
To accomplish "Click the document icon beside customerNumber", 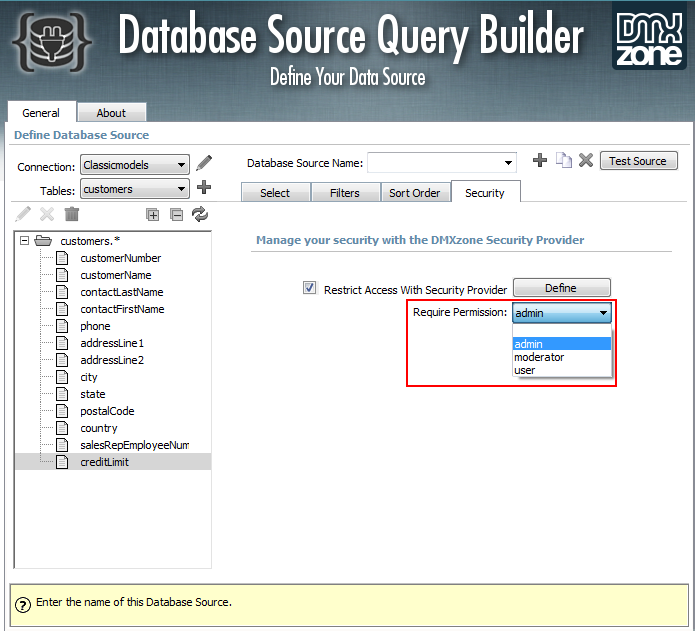I will click(x=62, y=258).
